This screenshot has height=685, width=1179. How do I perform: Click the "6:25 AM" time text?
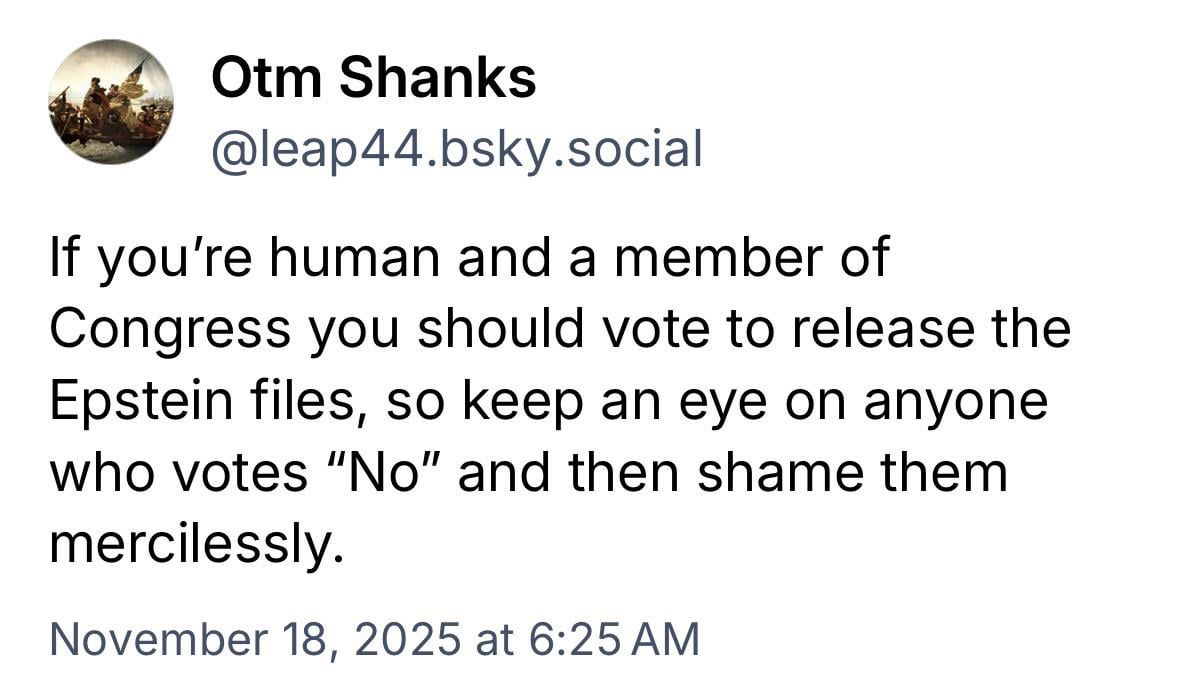click(612, 639)
